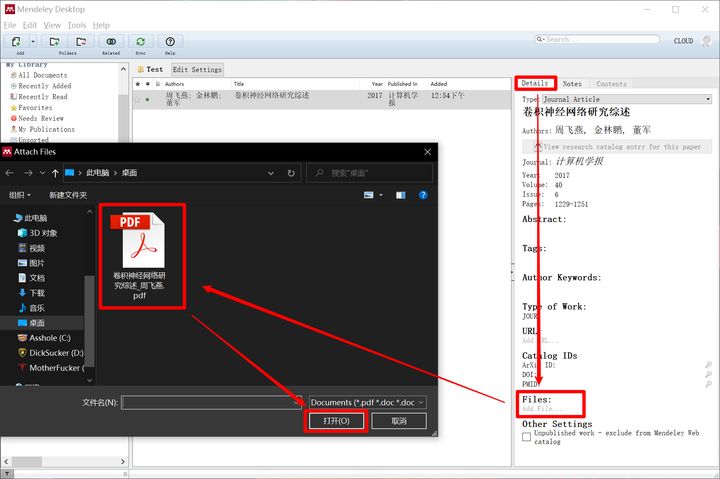Select 音乐 folder in the dialog tree

(x=32, y=308)
